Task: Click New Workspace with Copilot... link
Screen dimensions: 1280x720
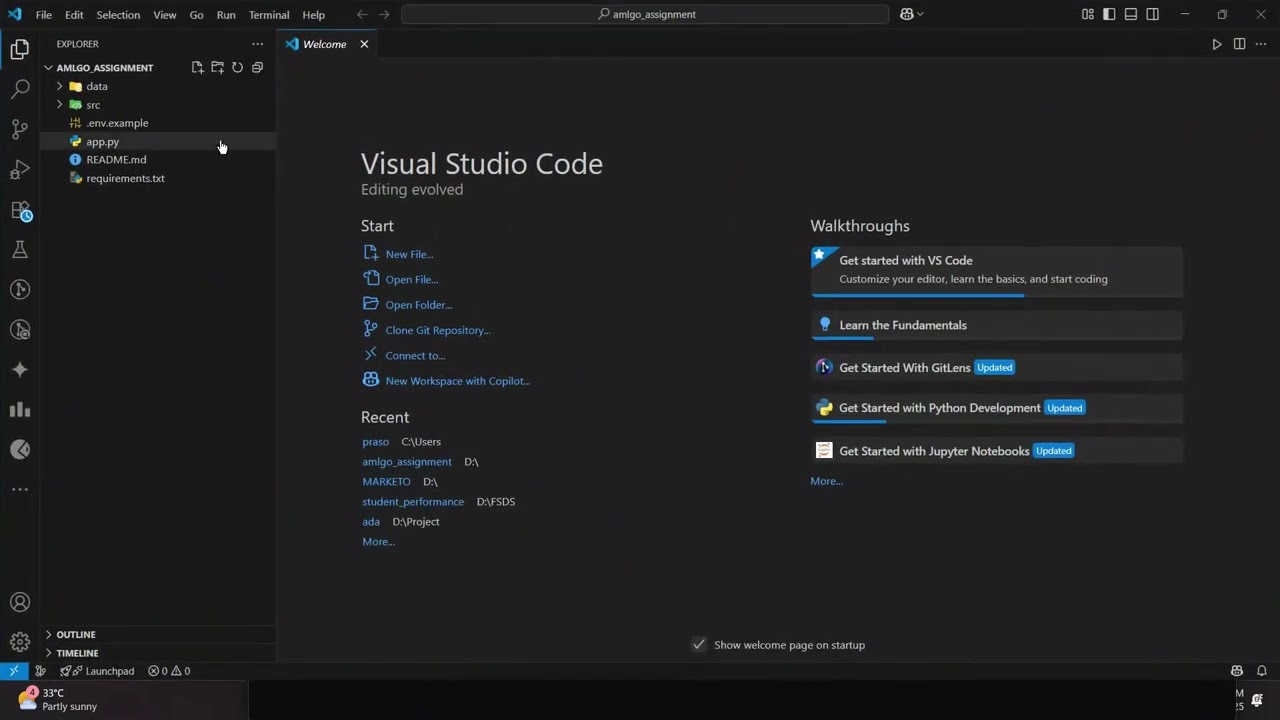Action: (x=458, y=381)
